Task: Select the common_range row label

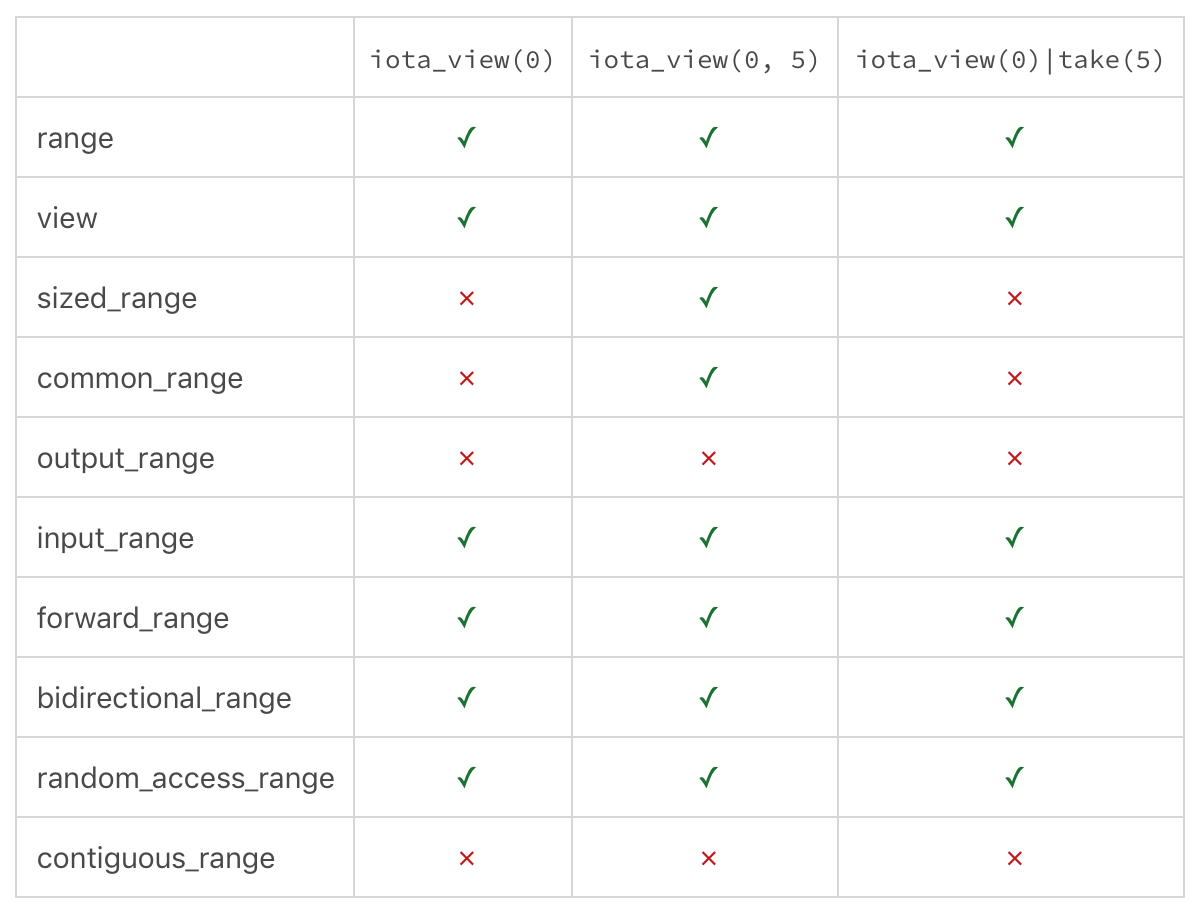Action: coord(140,379)
